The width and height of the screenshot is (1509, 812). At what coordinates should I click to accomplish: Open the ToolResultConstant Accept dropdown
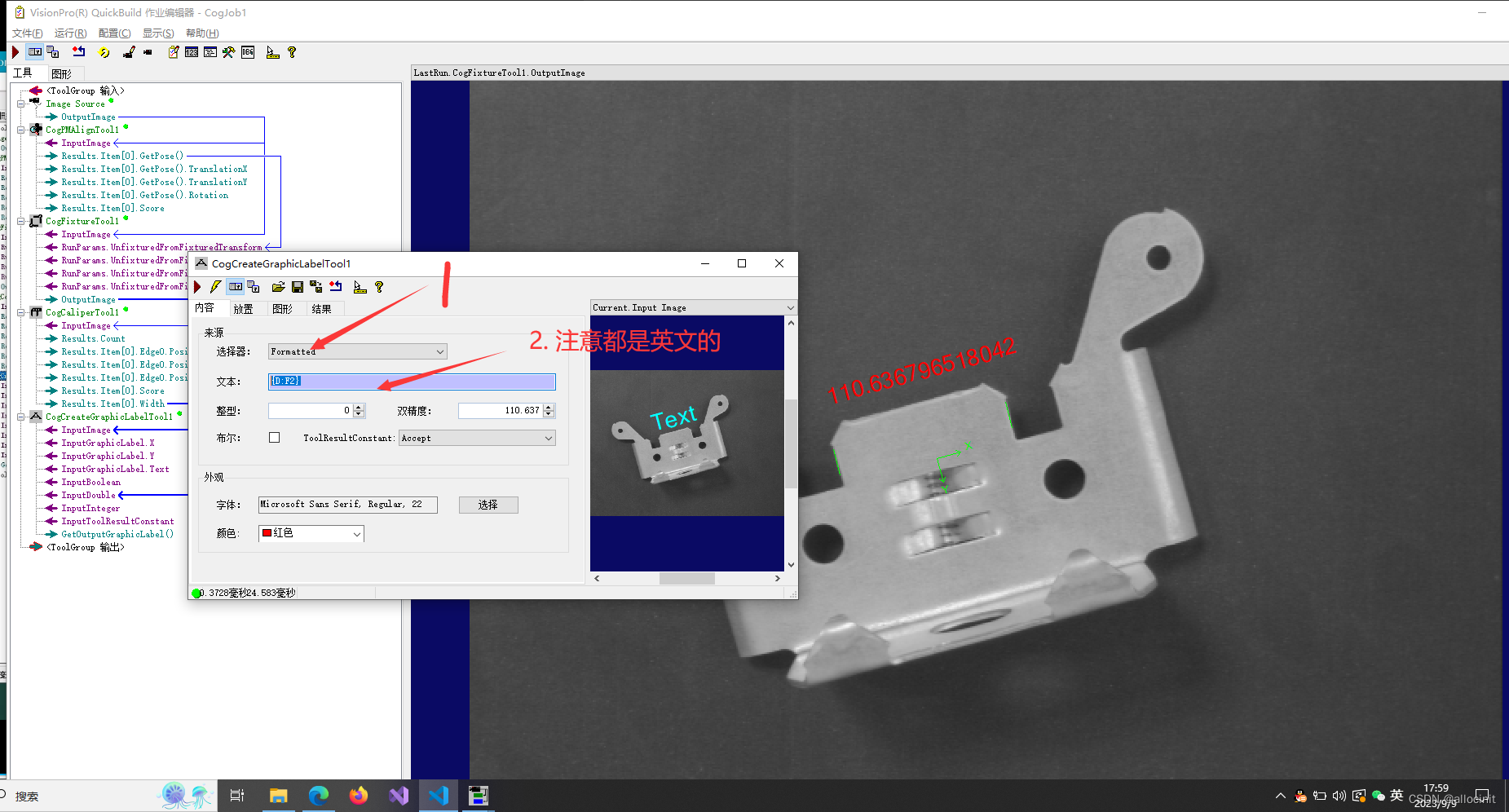click(x=478, y=438)
